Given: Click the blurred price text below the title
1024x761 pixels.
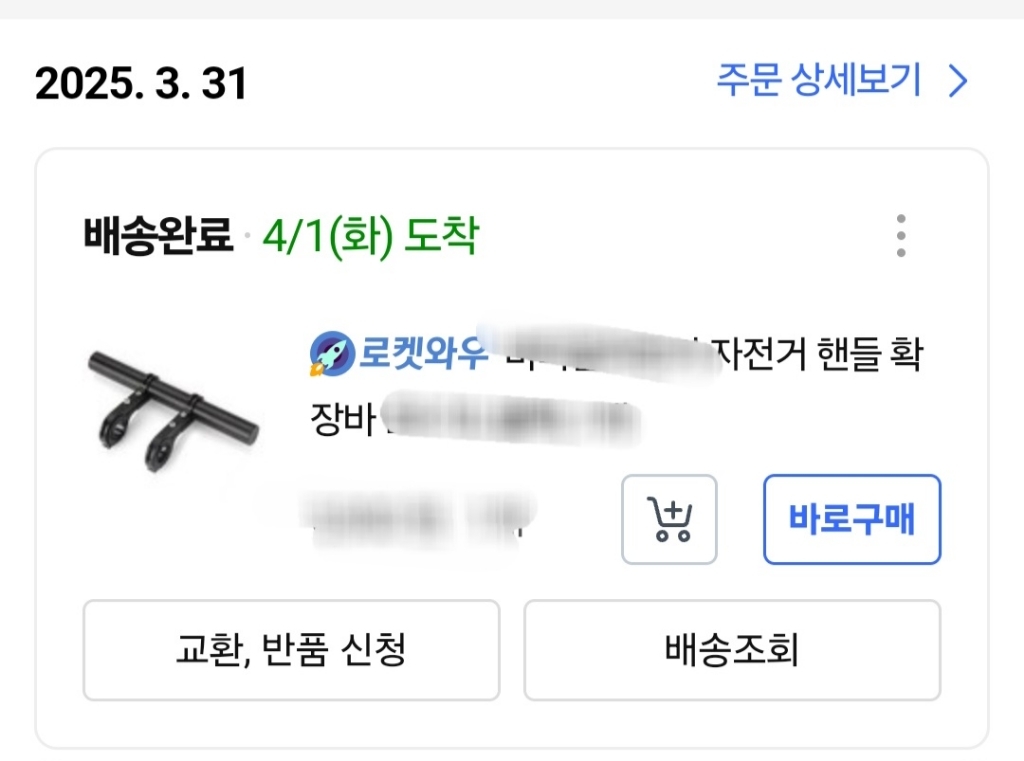Looking at the screenshot, I should 420,517.
